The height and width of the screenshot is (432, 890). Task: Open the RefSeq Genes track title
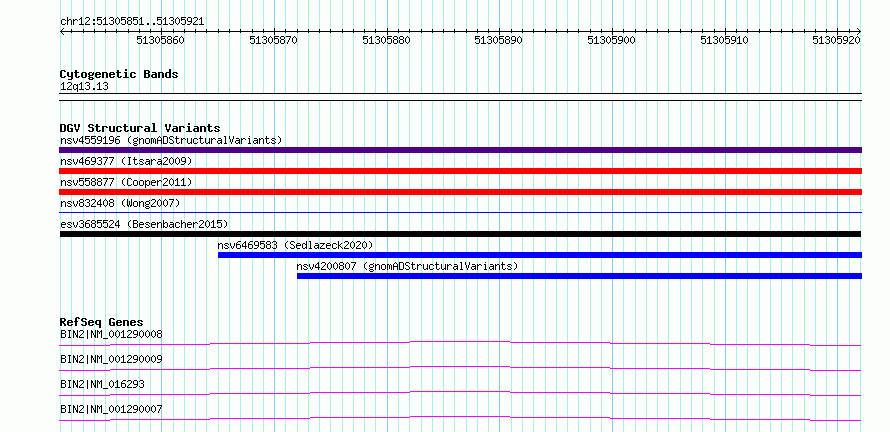[x=102, y=322]
